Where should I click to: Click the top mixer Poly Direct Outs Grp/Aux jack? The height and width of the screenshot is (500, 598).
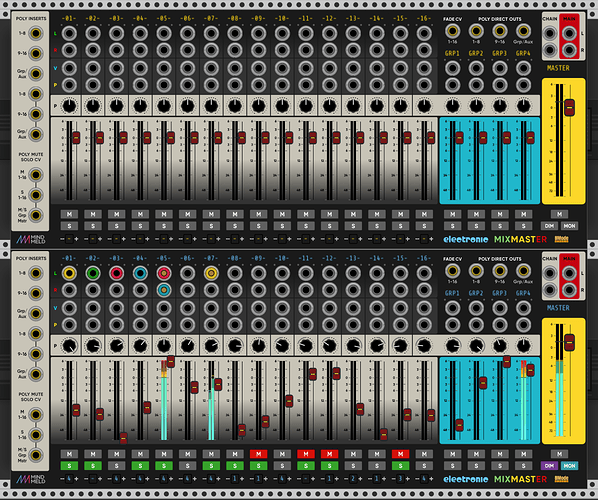(x=523, y=31)
